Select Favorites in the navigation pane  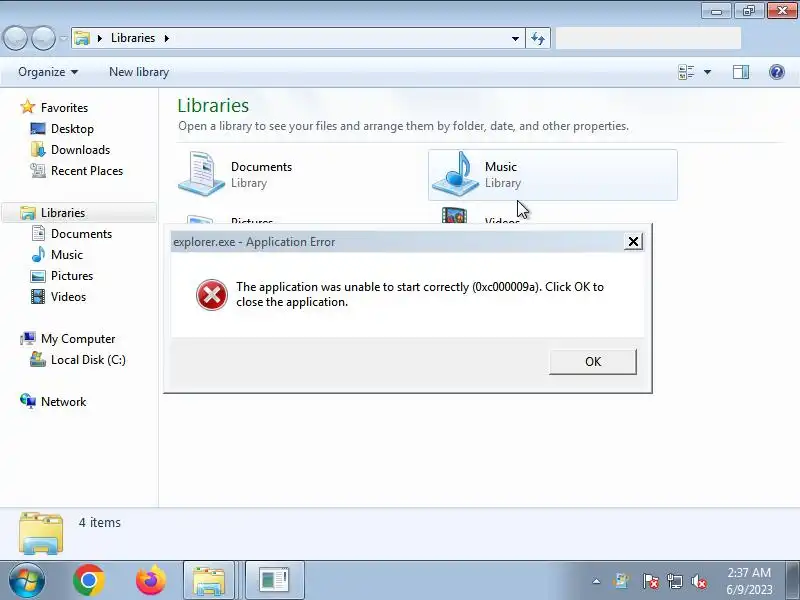pos(64,108)
